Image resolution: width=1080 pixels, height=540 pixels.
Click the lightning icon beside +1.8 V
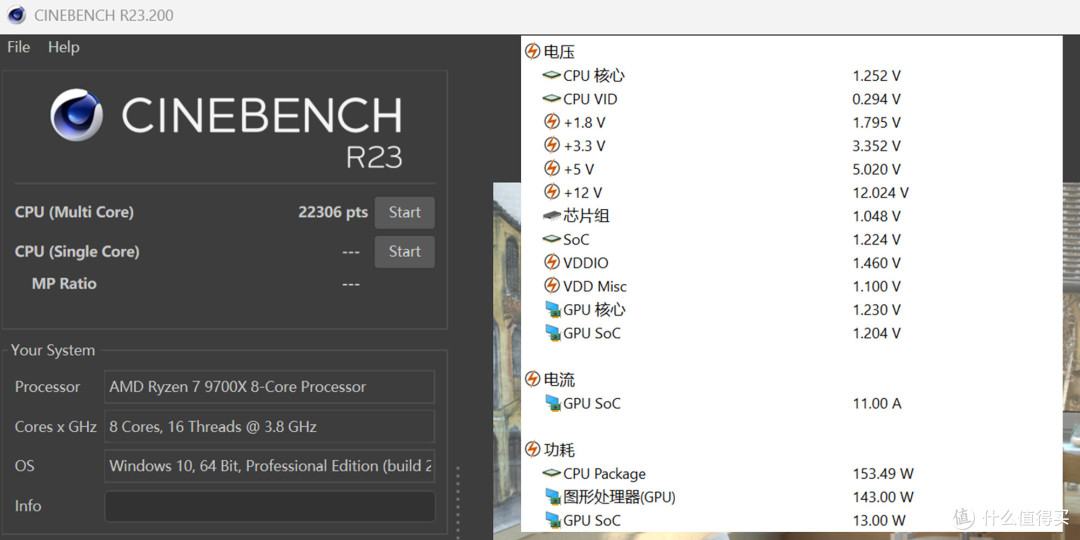coord(552,122)
